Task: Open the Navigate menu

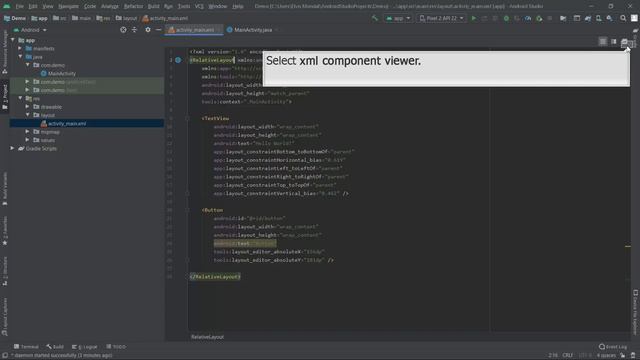Action: point(68,6)
